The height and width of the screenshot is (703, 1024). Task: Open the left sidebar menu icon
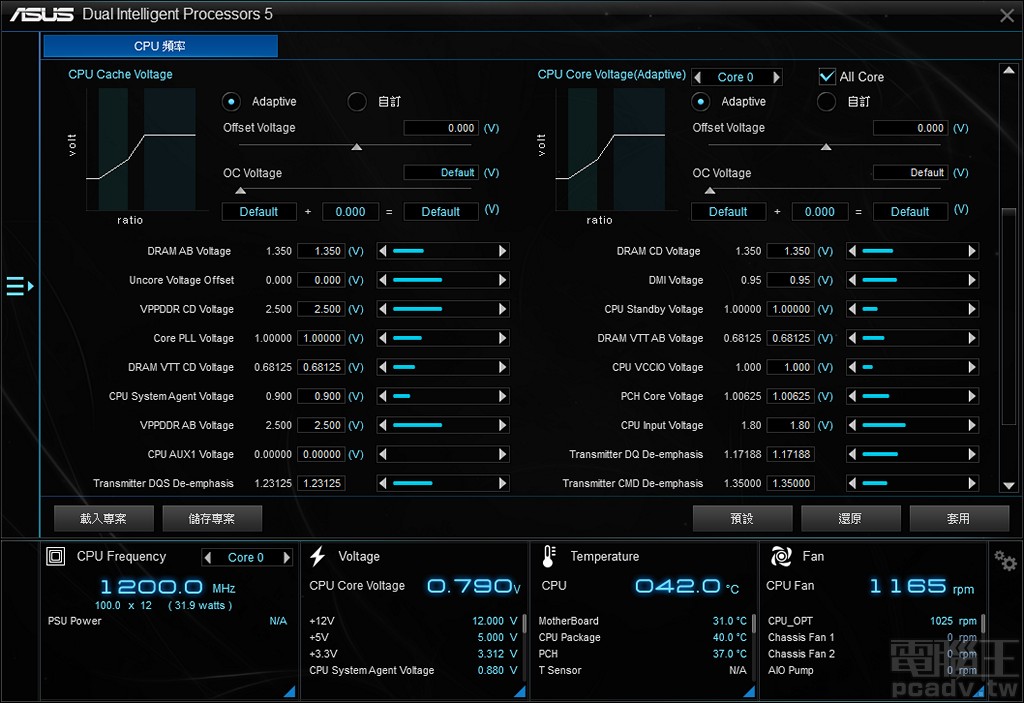(19, 287)
